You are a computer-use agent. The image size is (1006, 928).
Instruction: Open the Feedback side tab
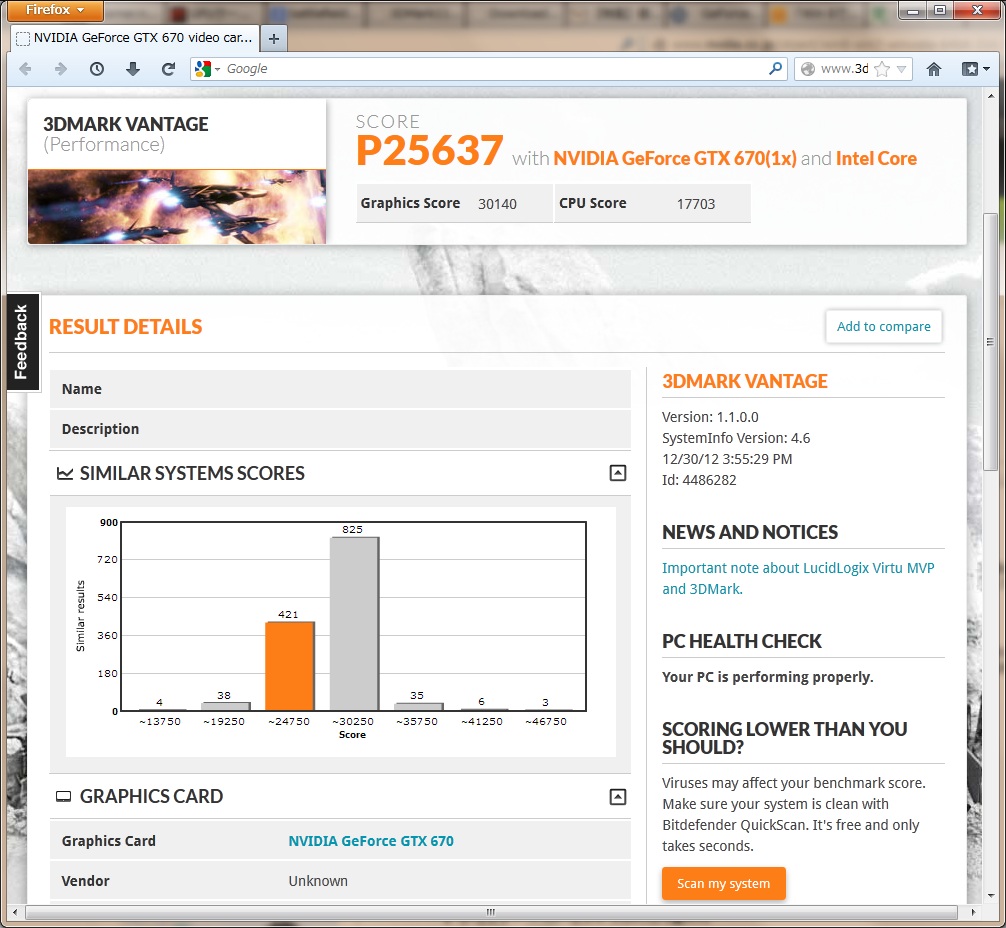22,341
